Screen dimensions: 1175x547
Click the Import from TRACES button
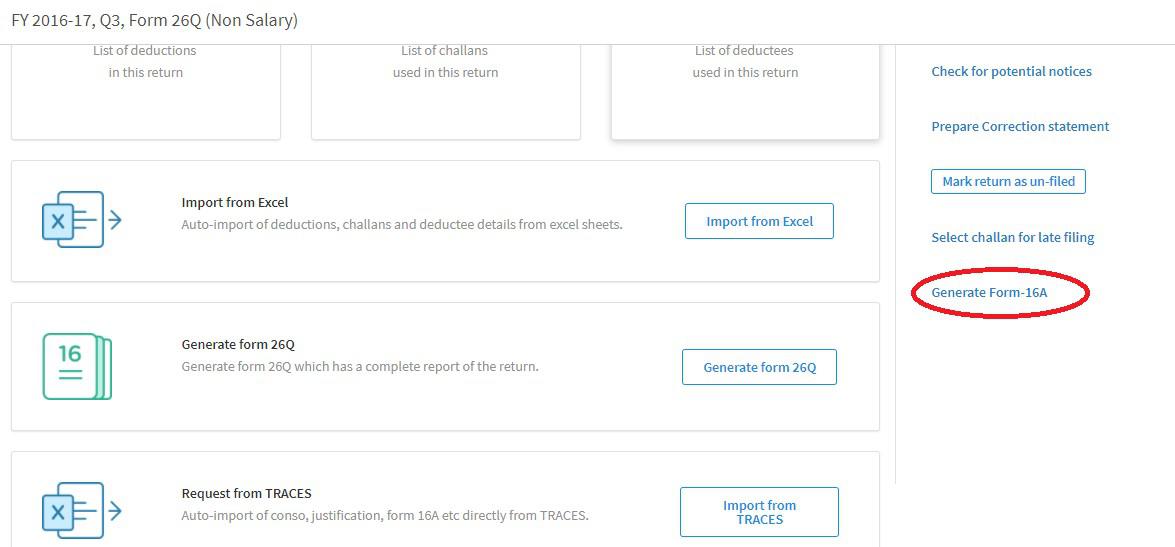tap(759, 513)
